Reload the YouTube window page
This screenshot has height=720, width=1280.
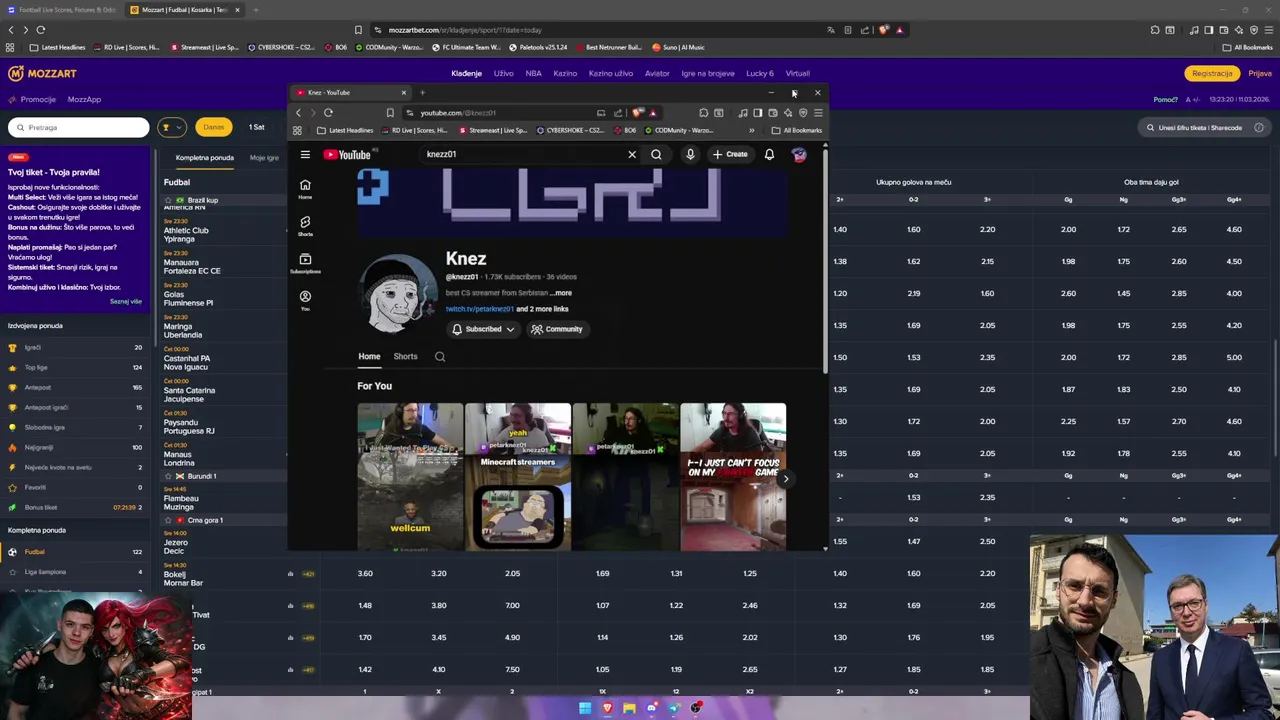coord(328,113)
